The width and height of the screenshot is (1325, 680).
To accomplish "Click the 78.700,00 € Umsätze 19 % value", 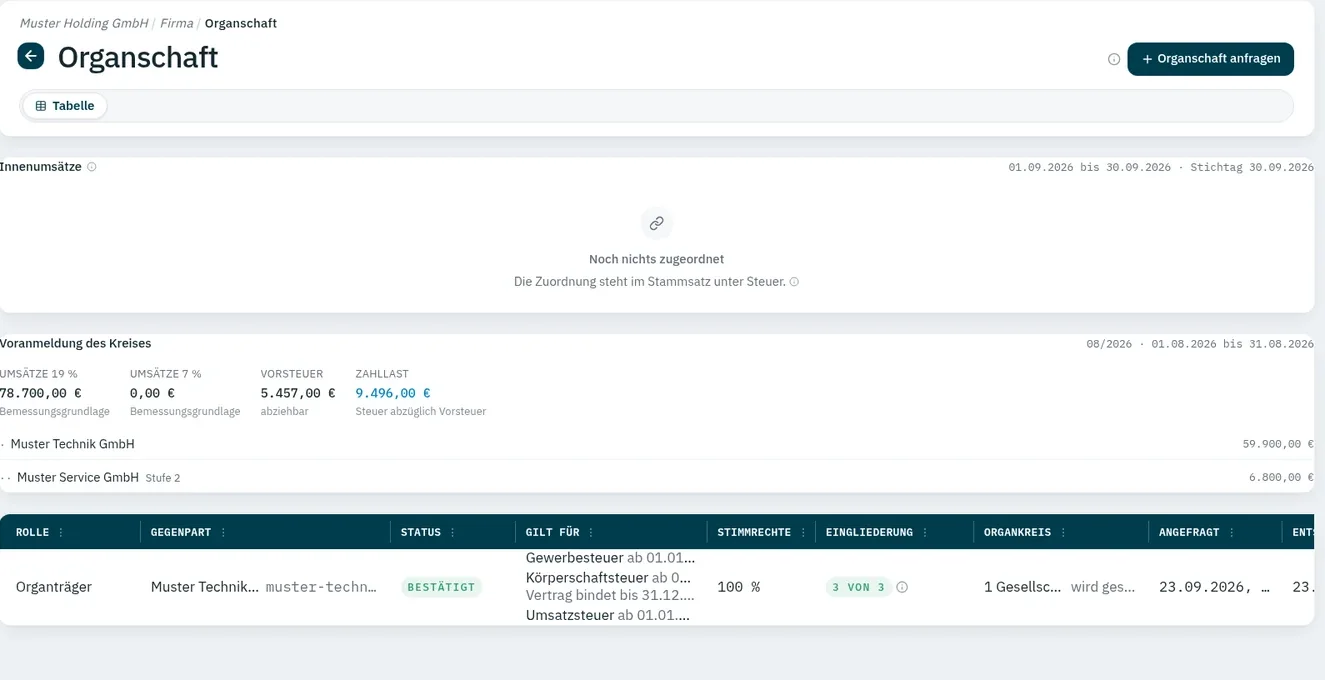I will 41,393.
